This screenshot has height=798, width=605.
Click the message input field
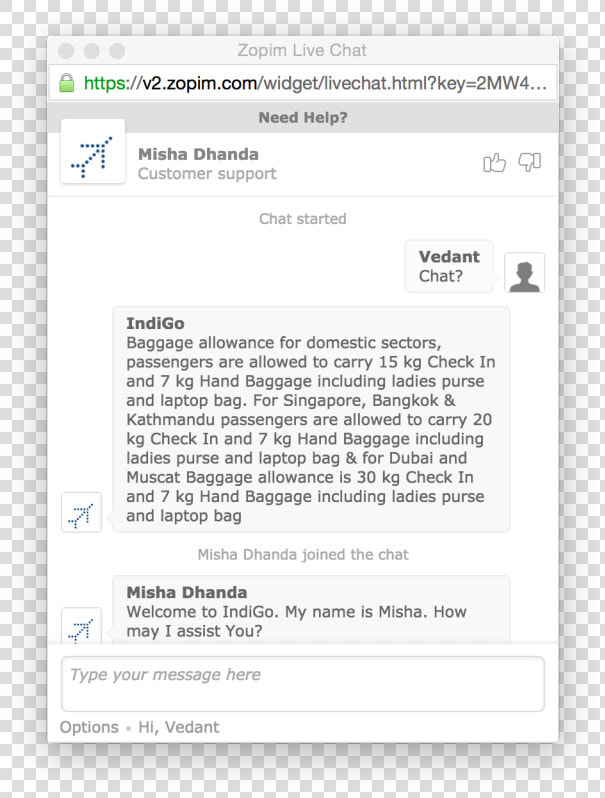[303, 684]
